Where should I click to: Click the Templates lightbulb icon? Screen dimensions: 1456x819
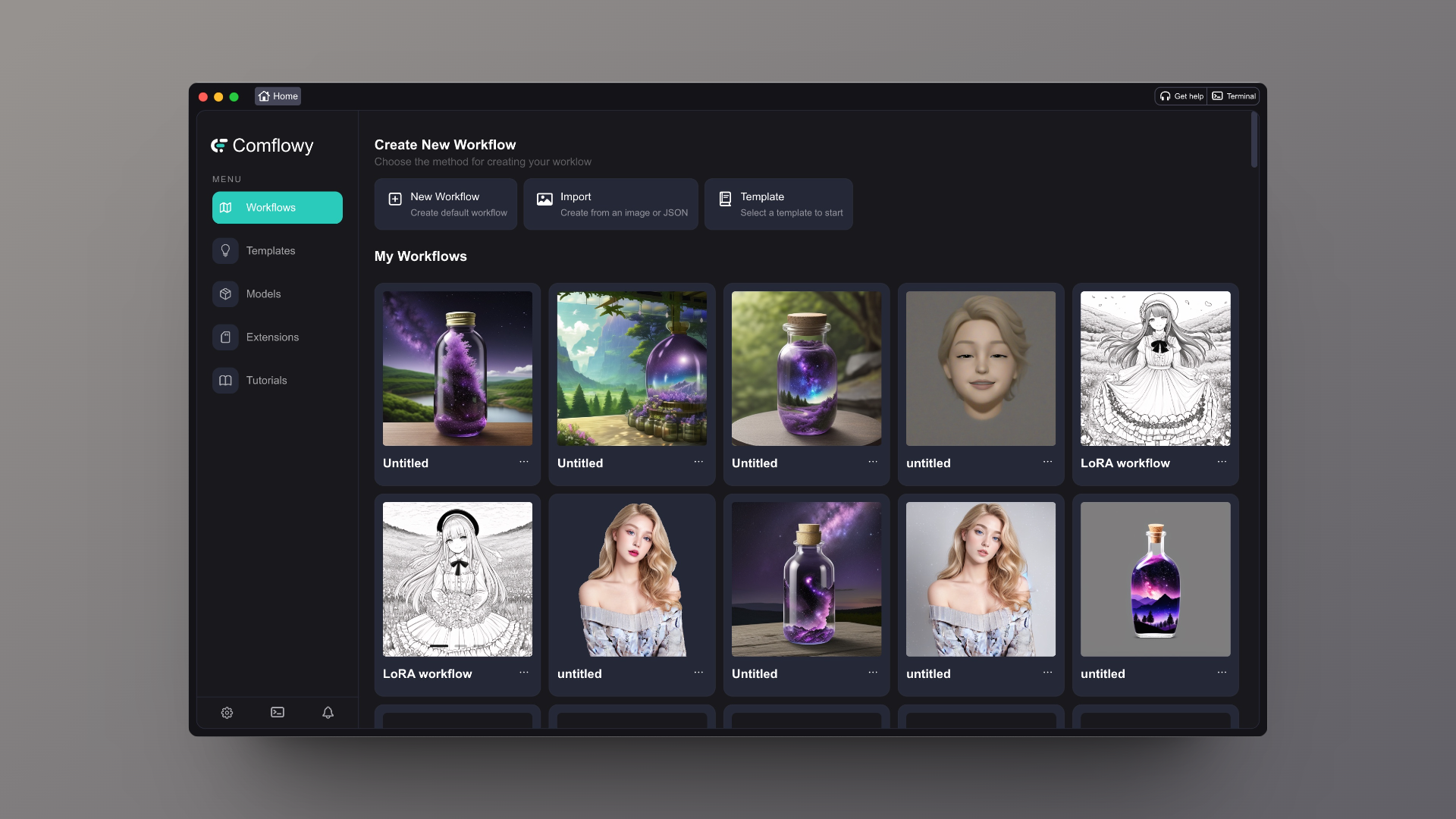pyautogui.click(x=225, y=251)
